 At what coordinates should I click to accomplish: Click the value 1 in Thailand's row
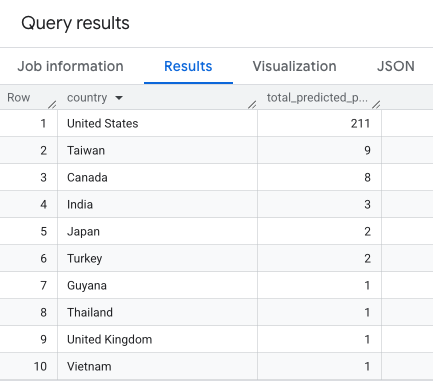[x=367, y=312]
